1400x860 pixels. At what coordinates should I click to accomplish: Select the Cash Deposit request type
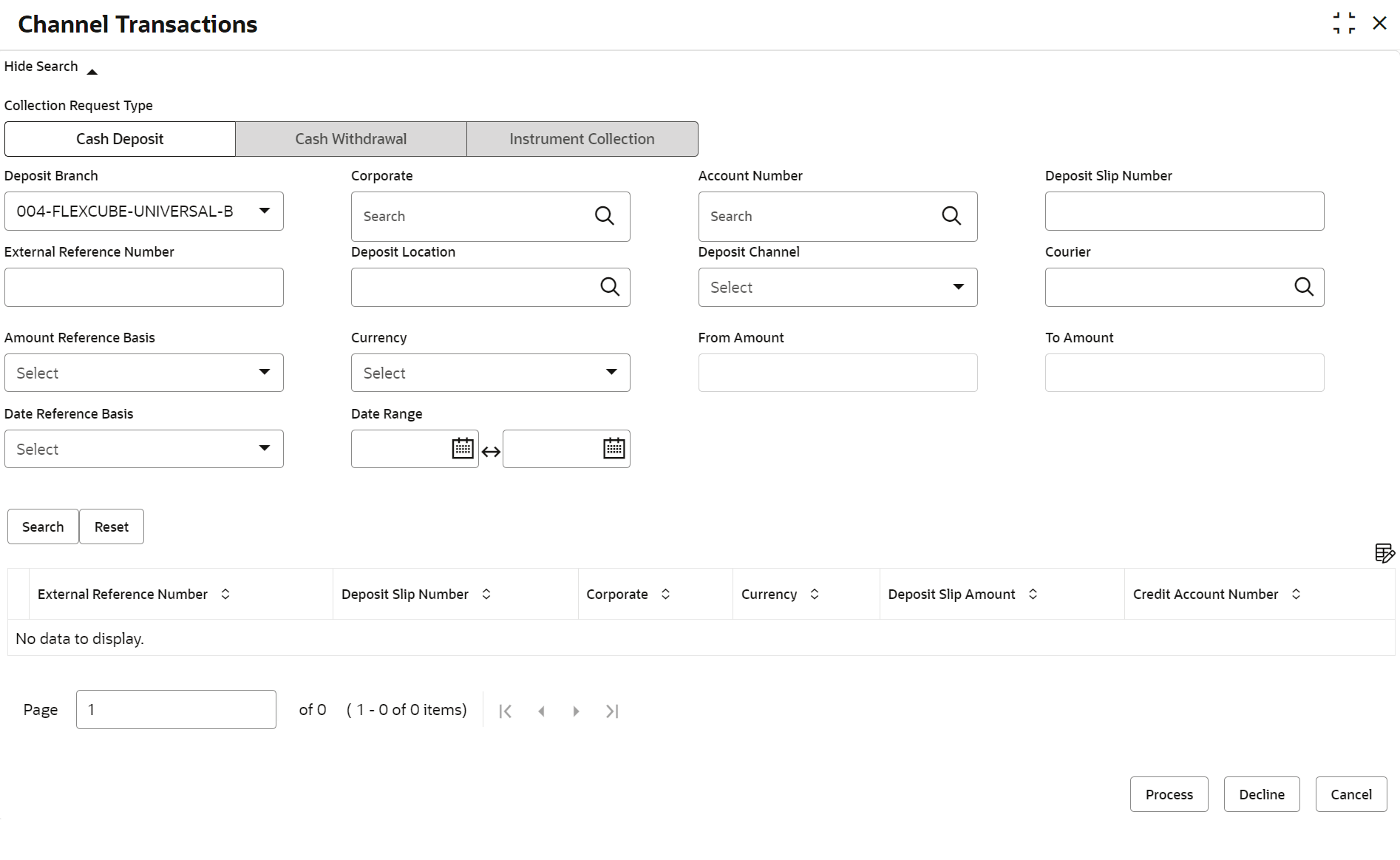point(120,139)
